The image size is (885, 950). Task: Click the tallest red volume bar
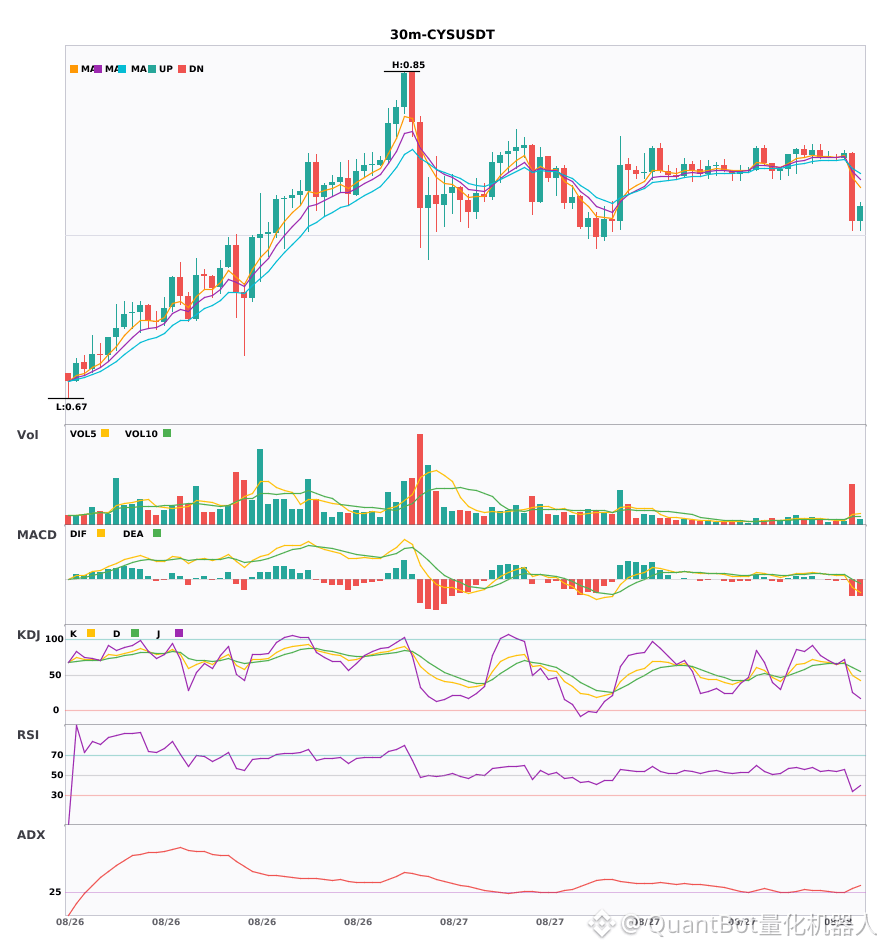pyautogui.click(x=420, y=479)
